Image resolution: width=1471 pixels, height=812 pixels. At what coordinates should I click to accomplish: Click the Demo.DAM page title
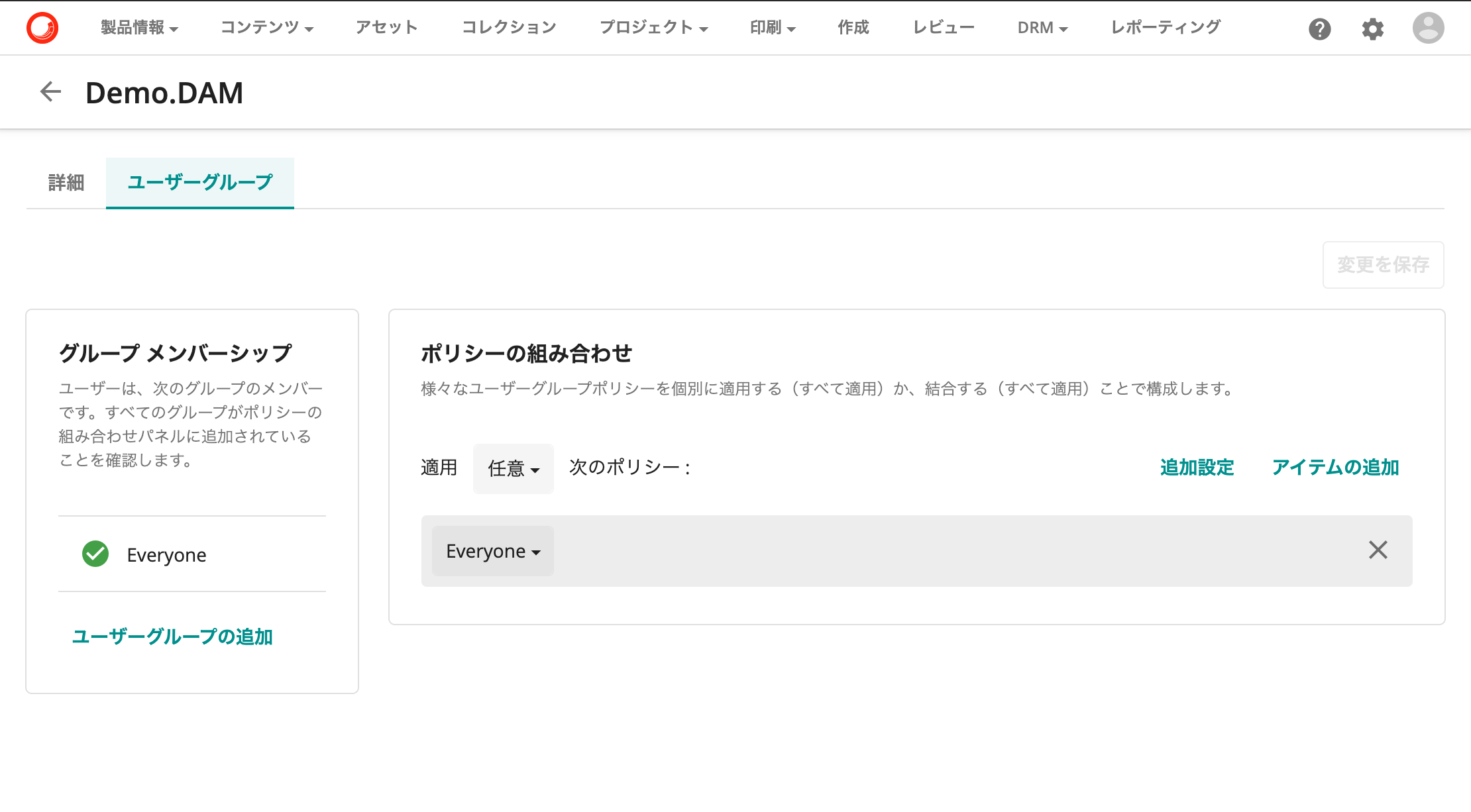(x=164, y=93)
